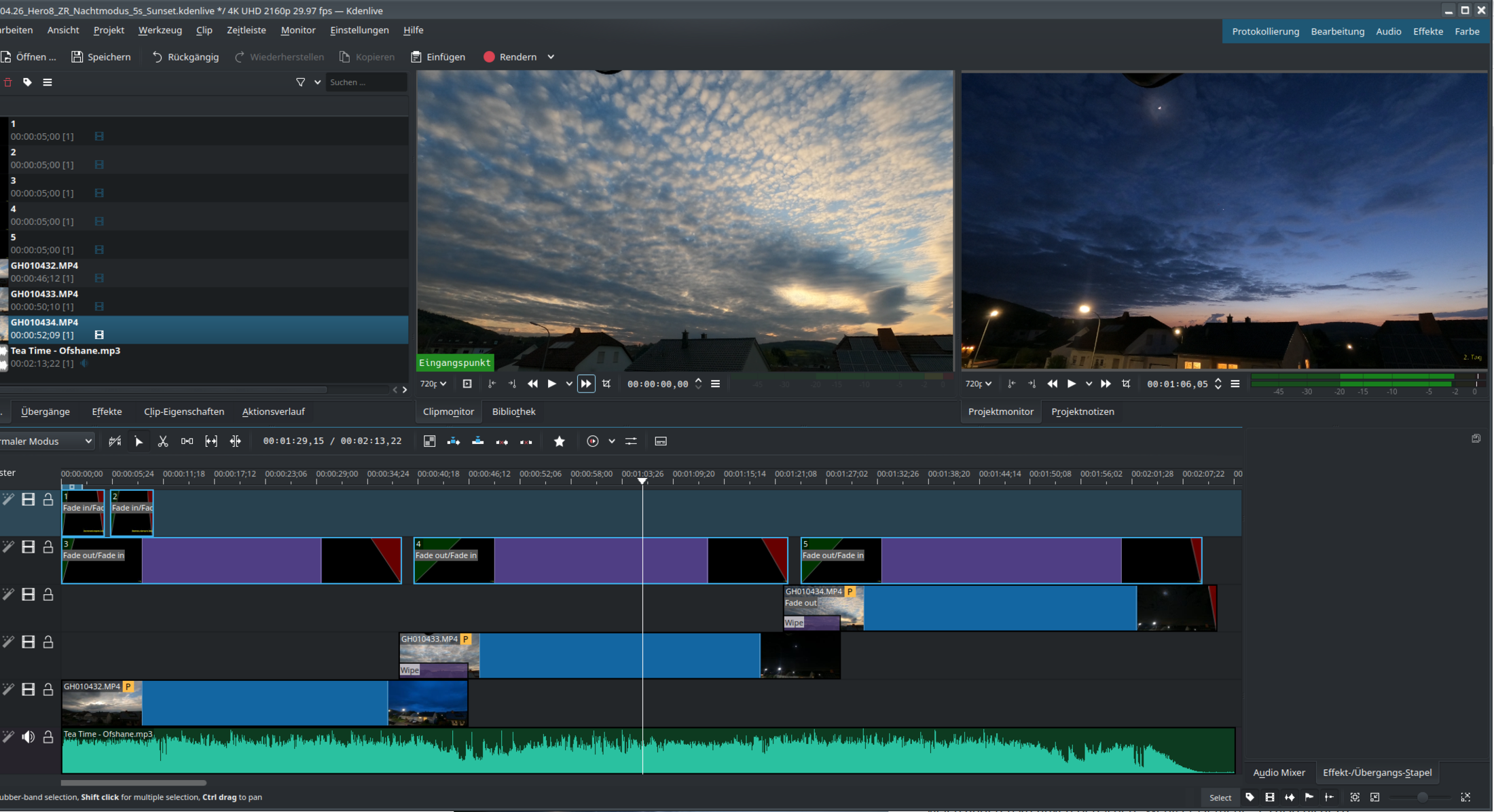Mute the Tea Time audio track

tap(28, 737)
